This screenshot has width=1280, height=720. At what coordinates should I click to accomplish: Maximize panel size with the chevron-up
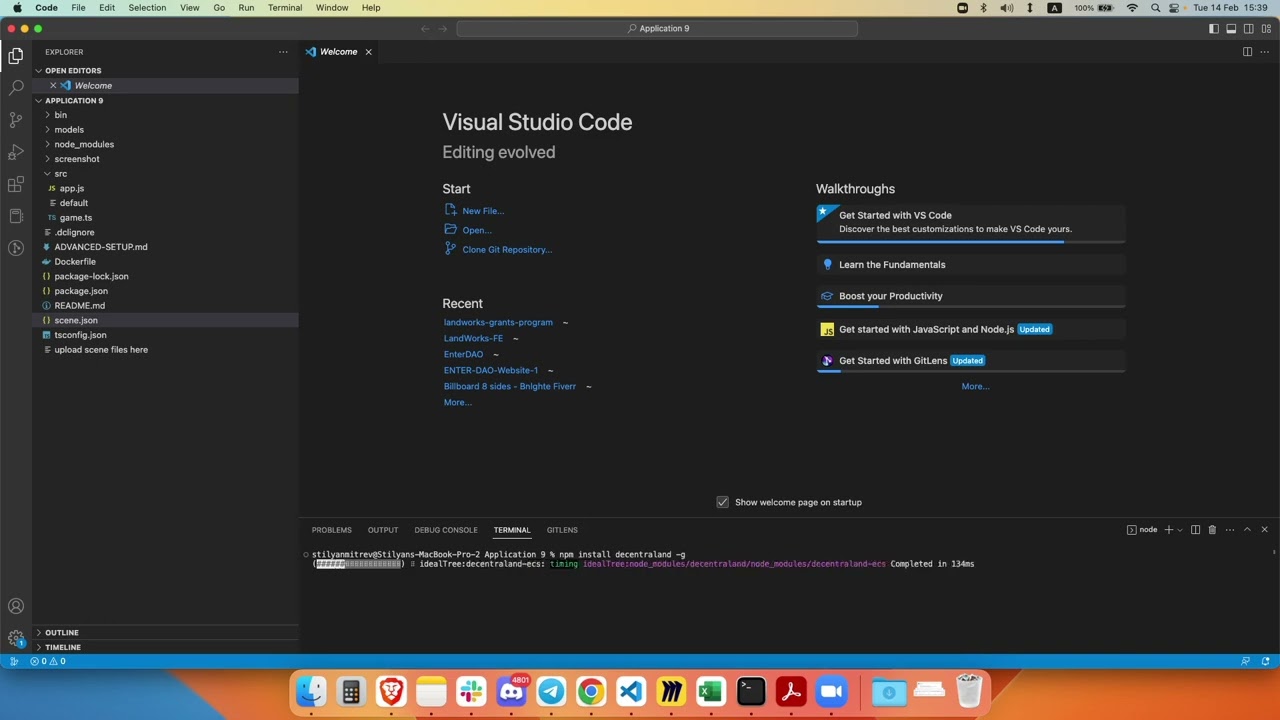pyautogui.click(x=1247, y=530)
